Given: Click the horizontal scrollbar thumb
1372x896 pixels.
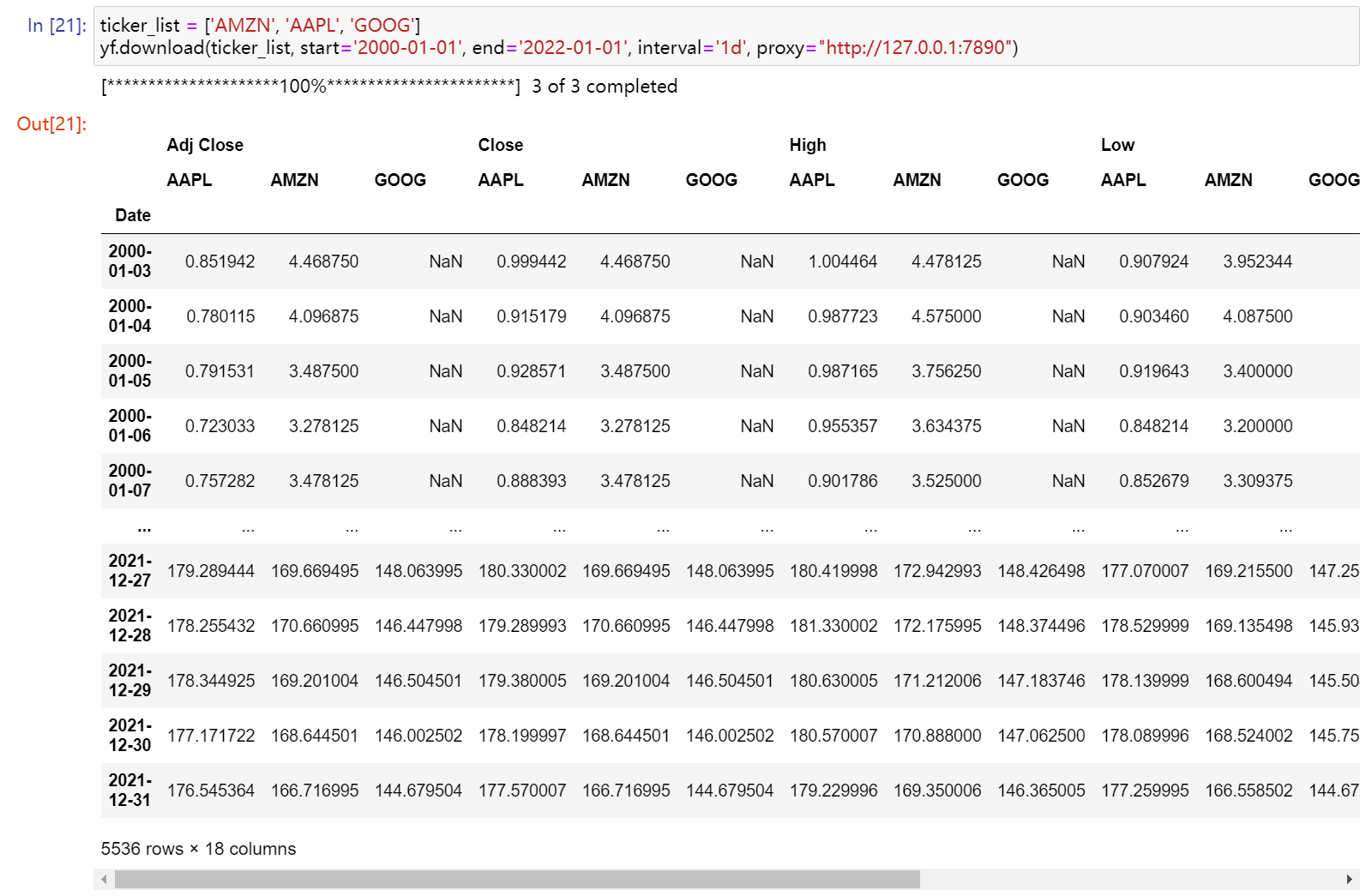Looking at the screenshot, I should [x=517, y=880].
